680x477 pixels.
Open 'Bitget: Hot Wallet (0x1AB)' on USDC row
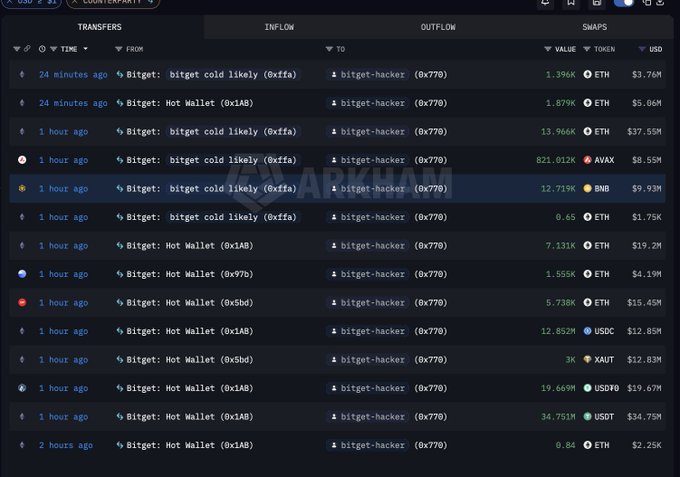[190, 331]
